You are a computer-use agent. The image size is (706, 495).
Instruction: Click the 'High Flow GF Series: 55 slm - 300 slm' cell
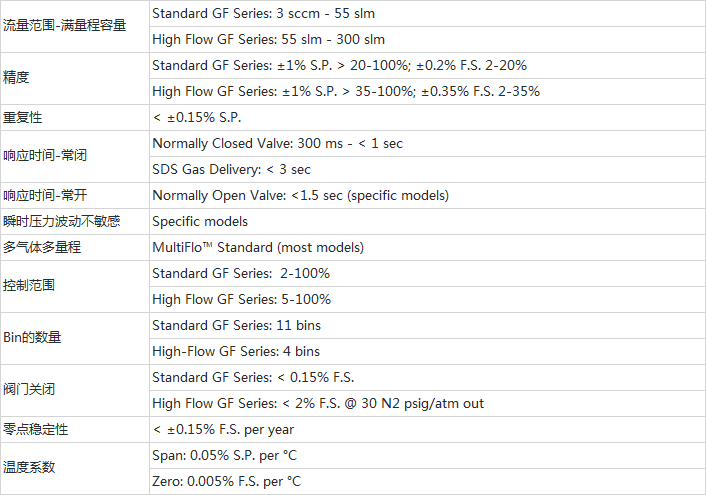[268, 40]
